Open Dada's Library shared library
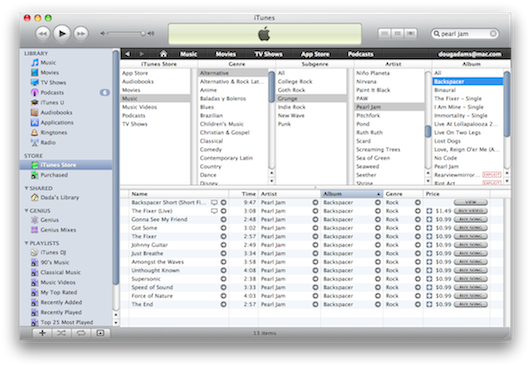 point(60,197)
